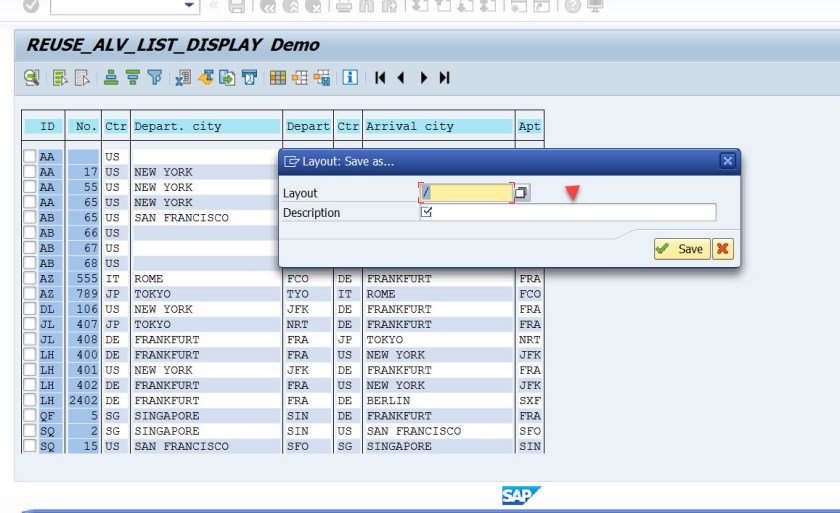Expand the command field dropdown arrow
This screenshot has height=513, width=840.
190,6
